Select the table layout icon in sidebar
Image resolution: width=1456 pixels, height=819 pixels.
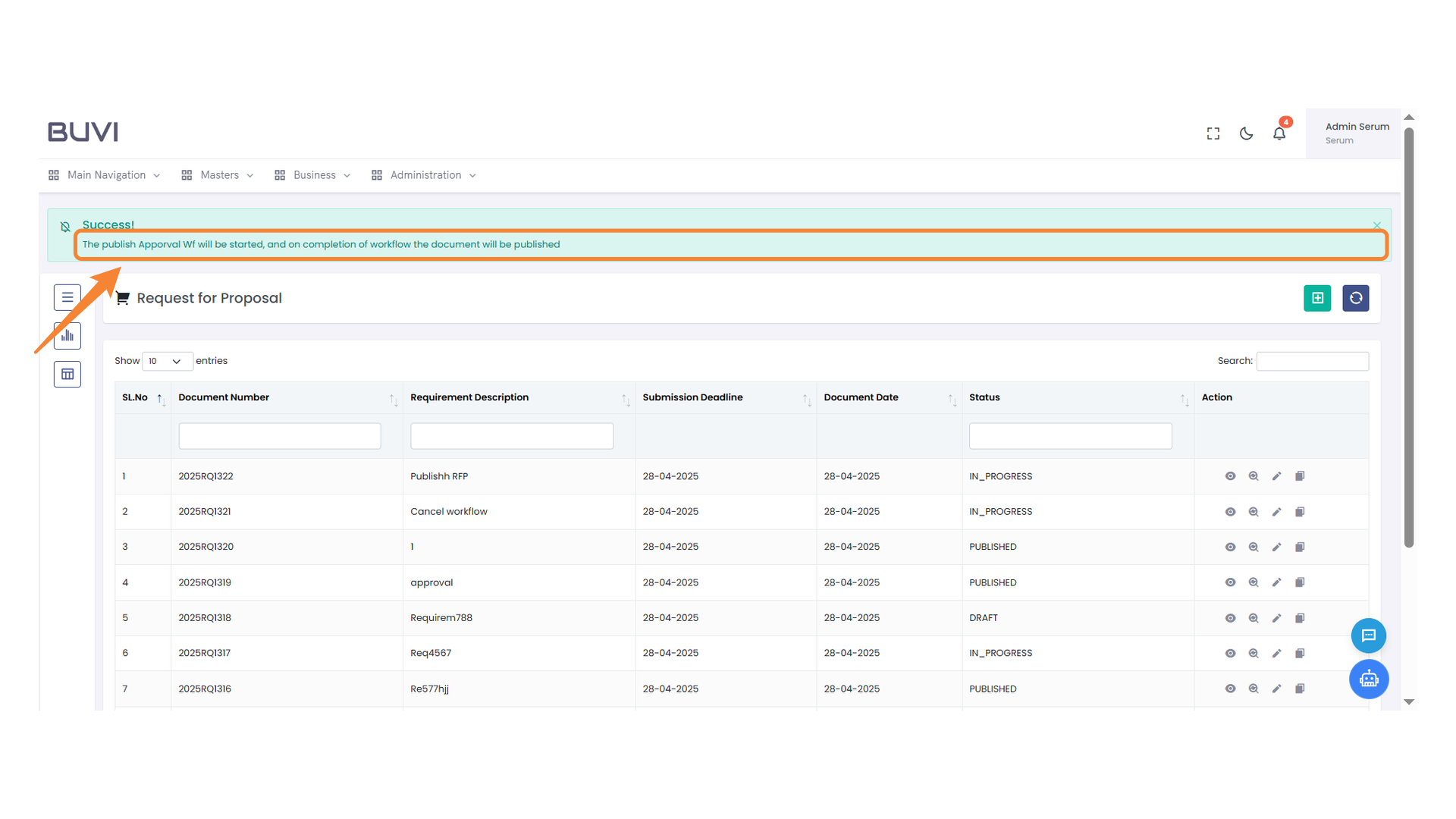pyautogui.click(x=67, y=373)
